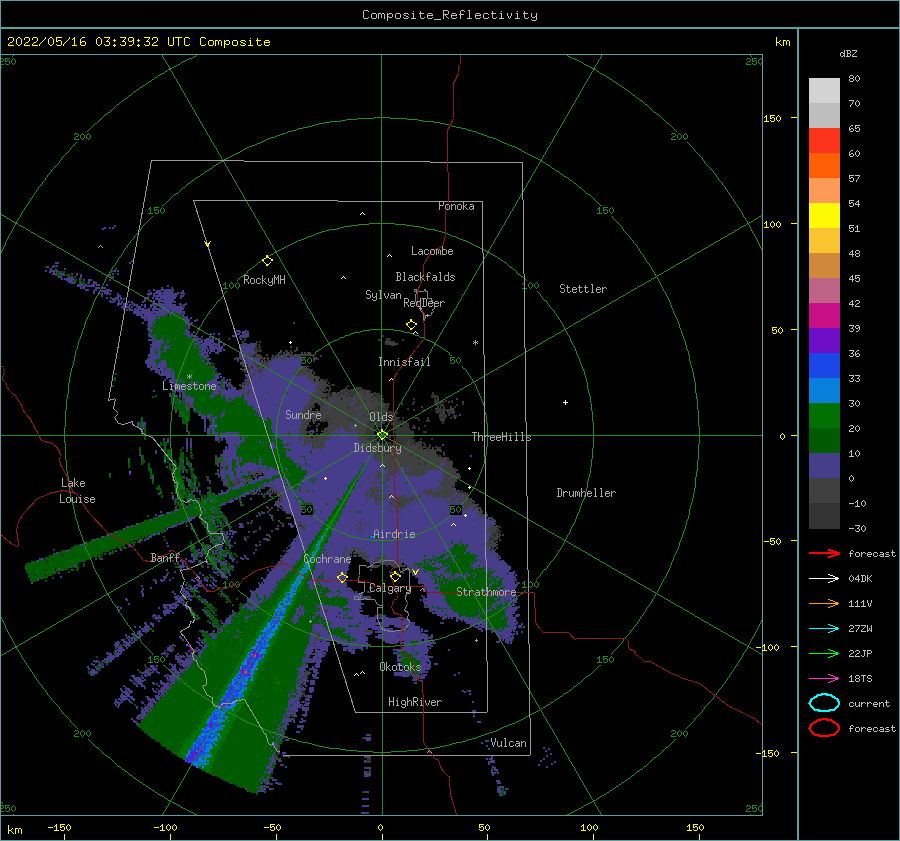Click the Calgary city label
Screen dimensions: 900x841
coord(390,588)
